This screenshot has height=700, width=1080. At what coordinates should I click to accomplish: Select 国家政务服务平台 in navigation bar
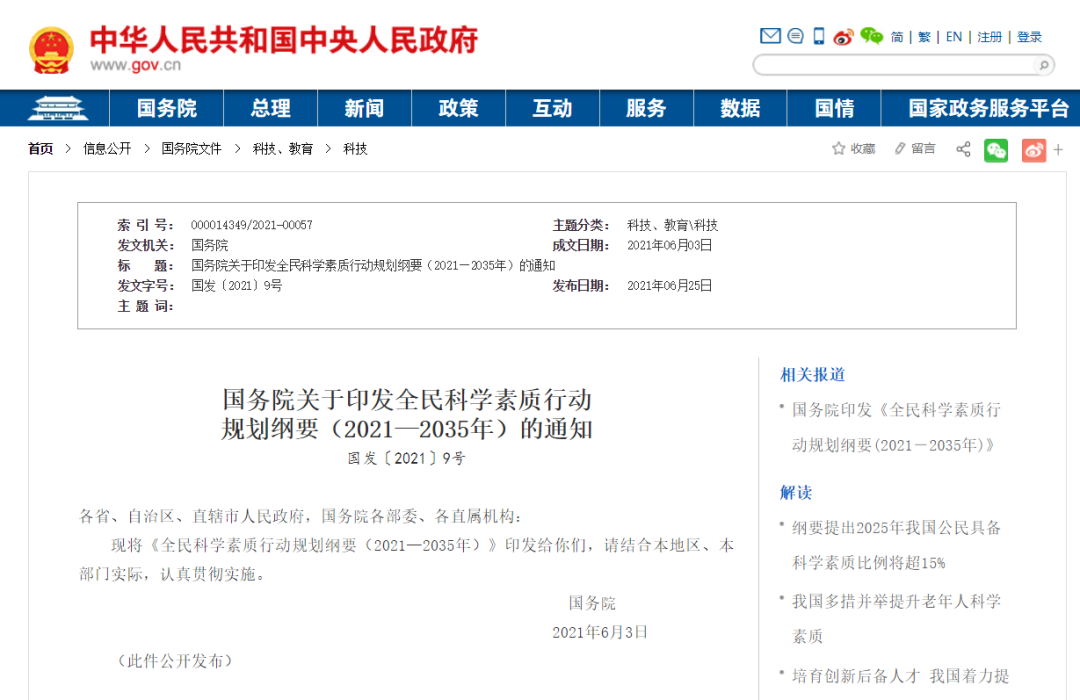(988, 108)
